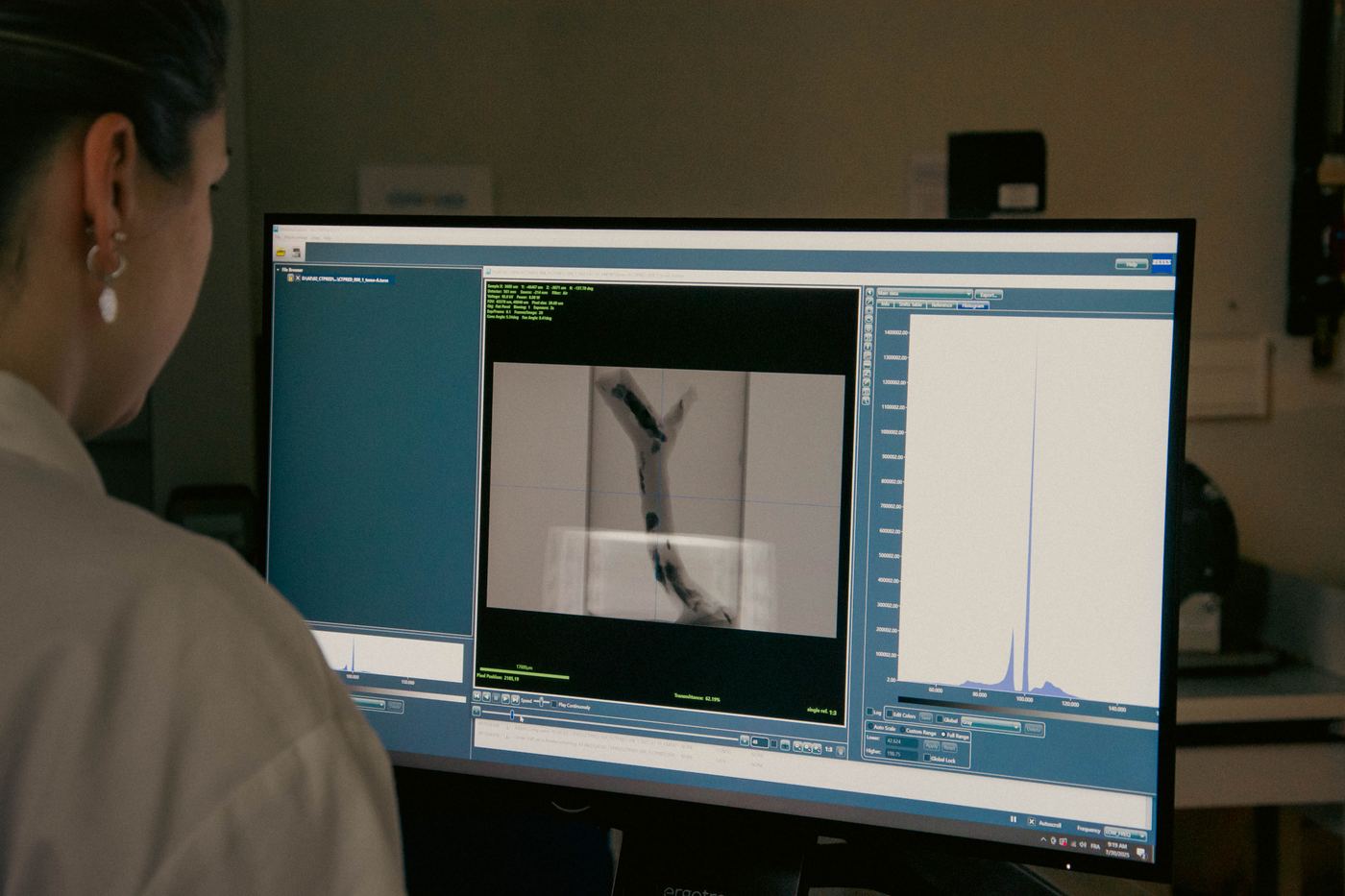Select the pencil tool in vertical tool strip

pyautogui.click(x=869, y=302)
